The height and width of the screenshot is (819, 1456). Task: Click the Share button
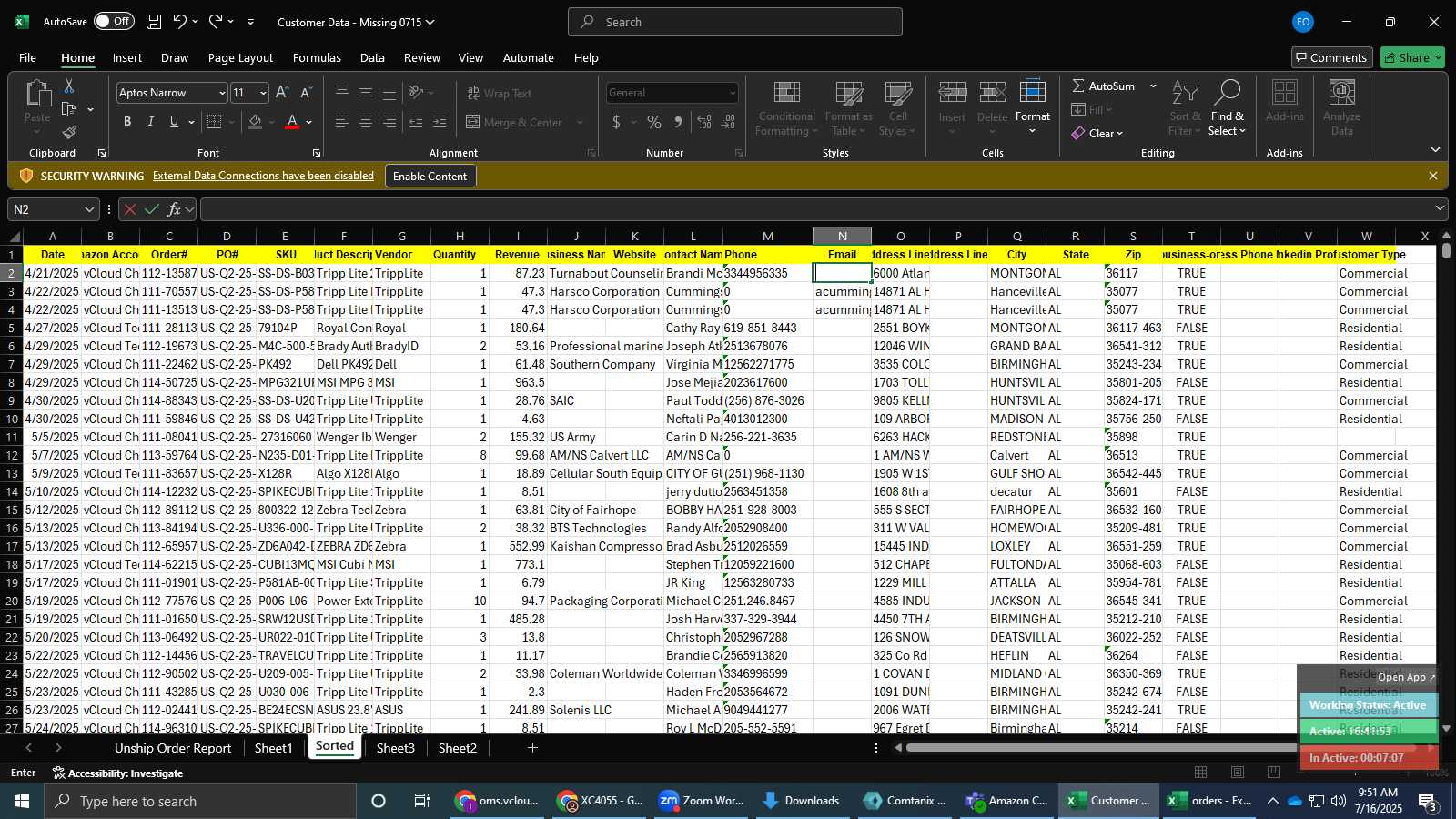point(1411,57)
